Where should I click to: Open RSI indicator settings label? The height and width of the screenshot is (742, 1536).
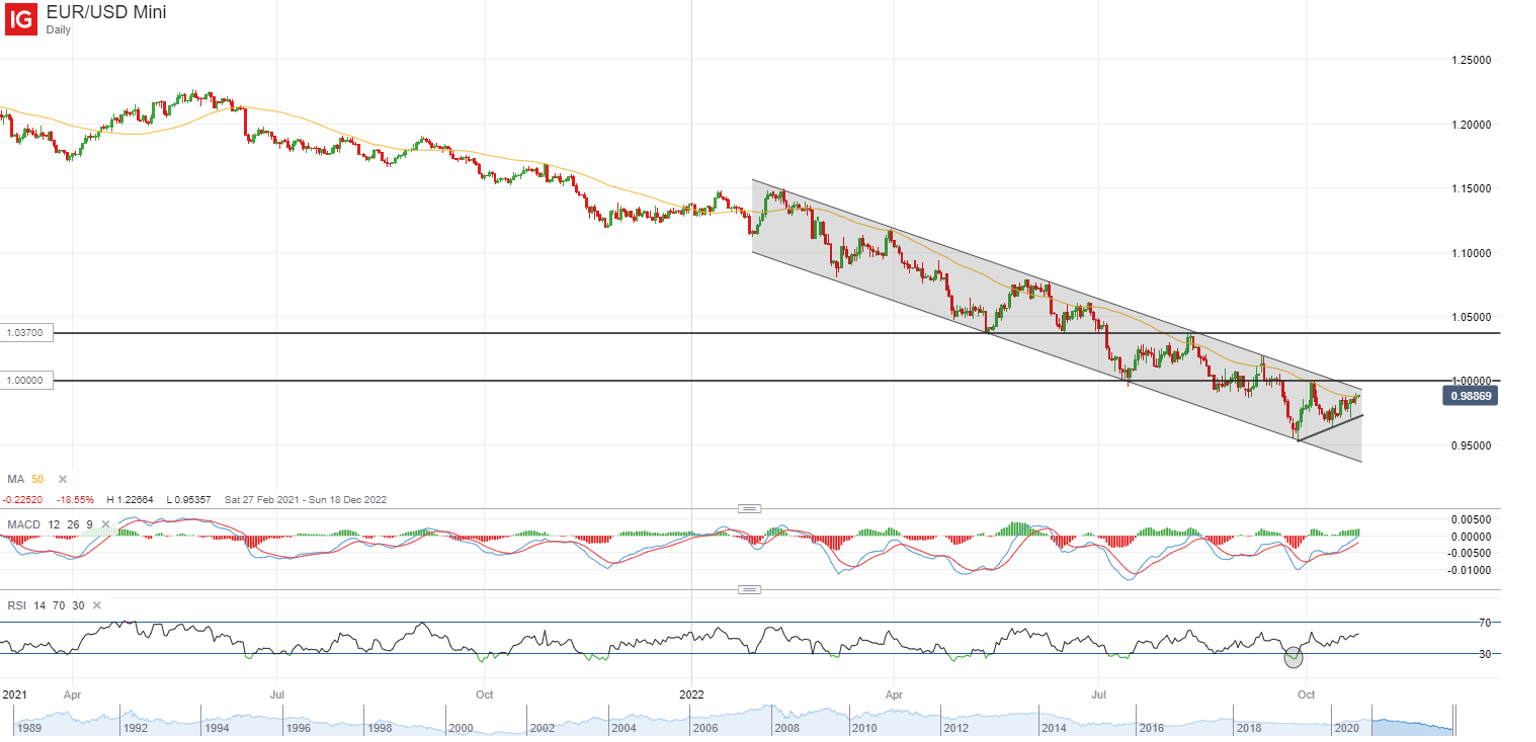pos(15,605)
